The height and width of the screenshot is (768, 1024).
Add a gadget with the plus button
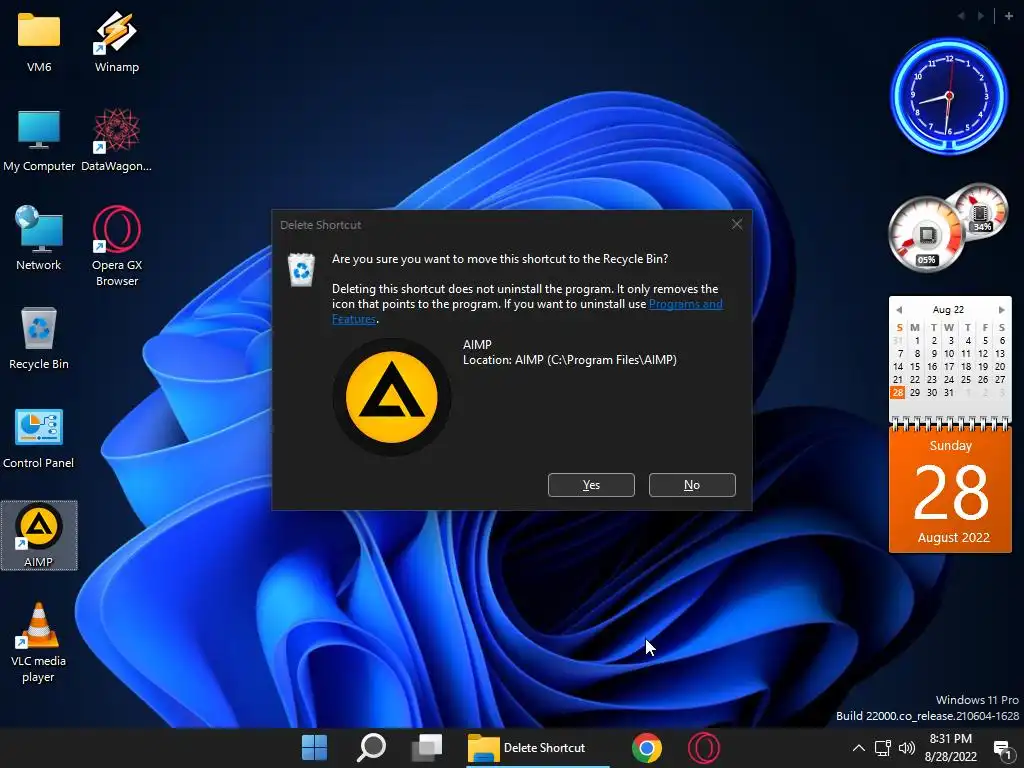tap(1008, 16)
